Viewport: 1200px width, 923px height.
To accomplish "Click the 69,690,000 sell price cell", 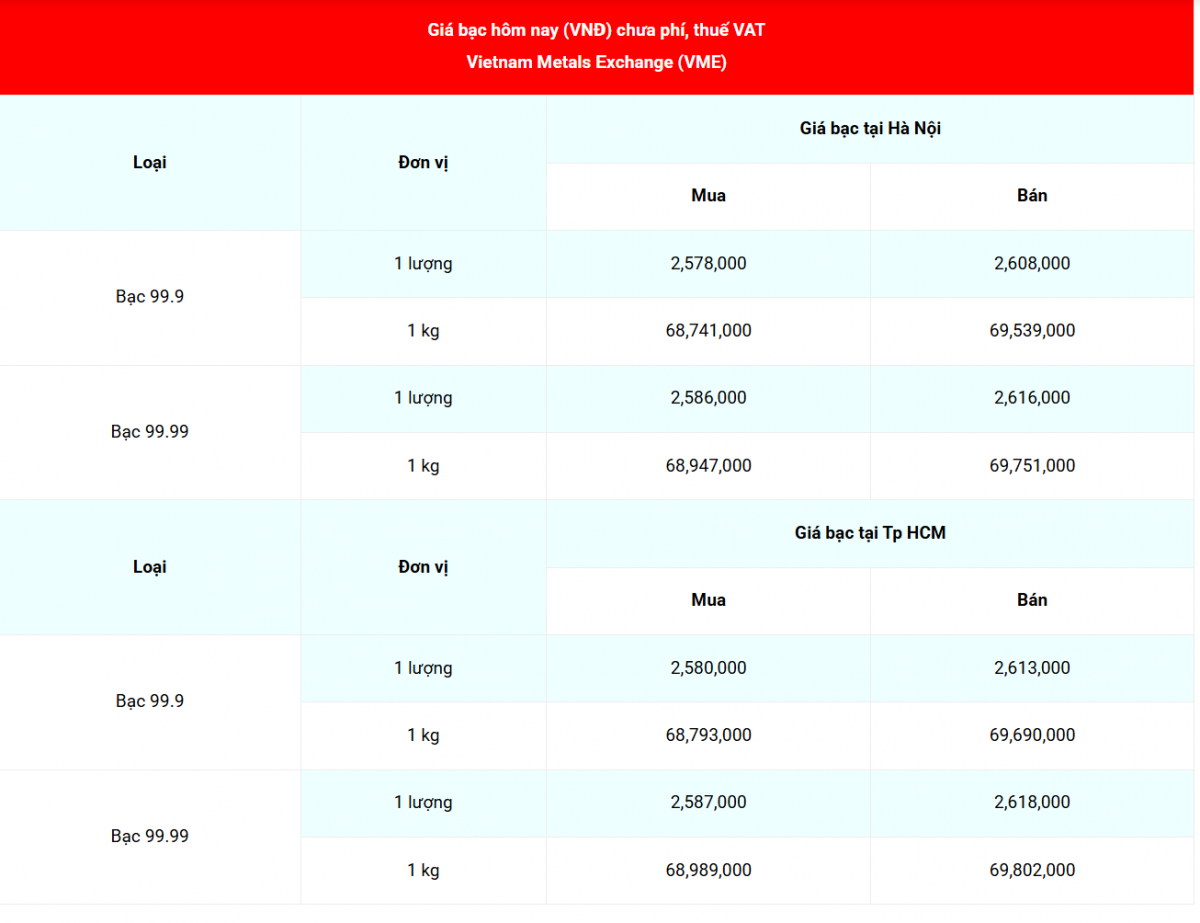I will [1032, 736].
